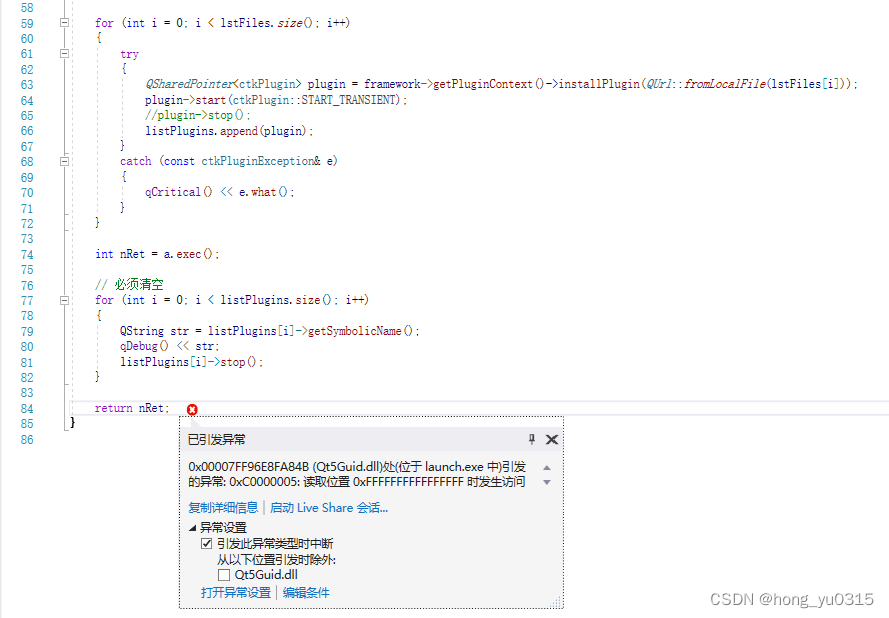Click exception popup title text

(217, 439)
